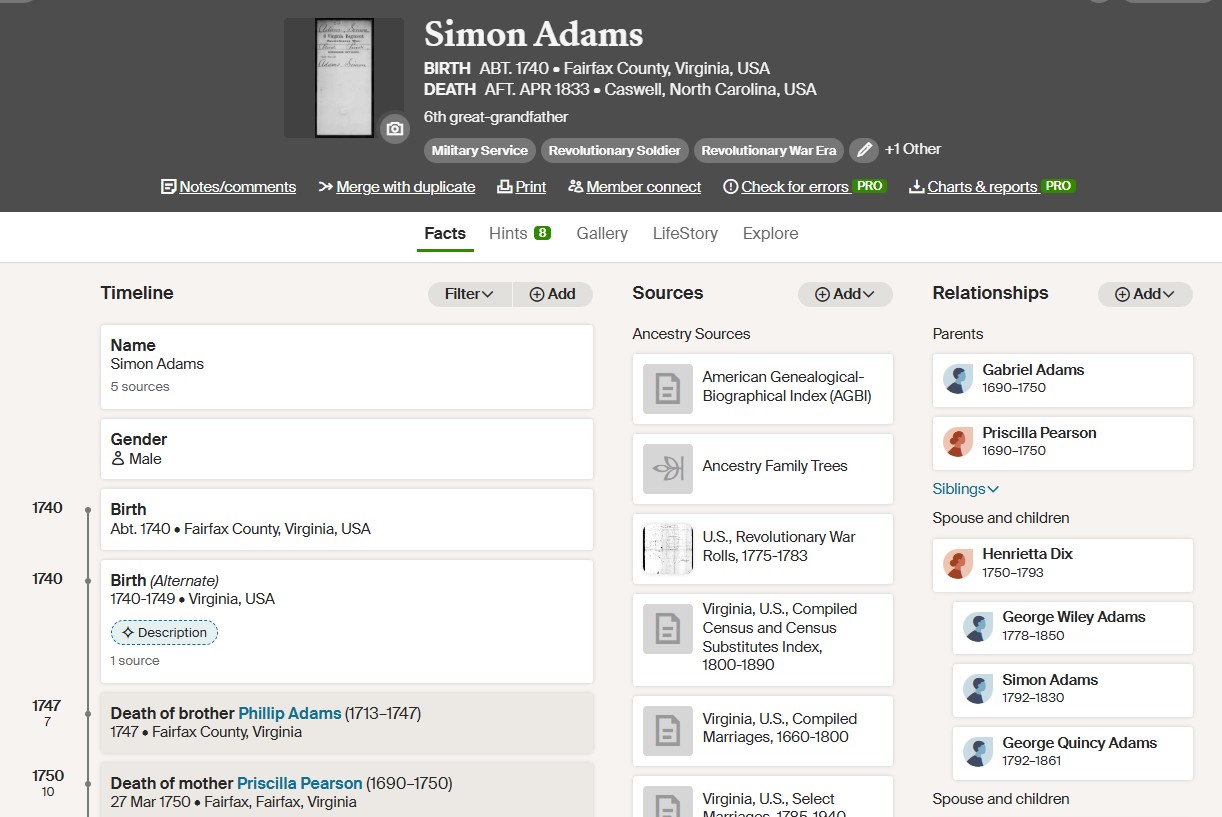This screenshot has height=817, width=1222.
Task: Open the Sources Add dropdown
Action: coord(845,294)
